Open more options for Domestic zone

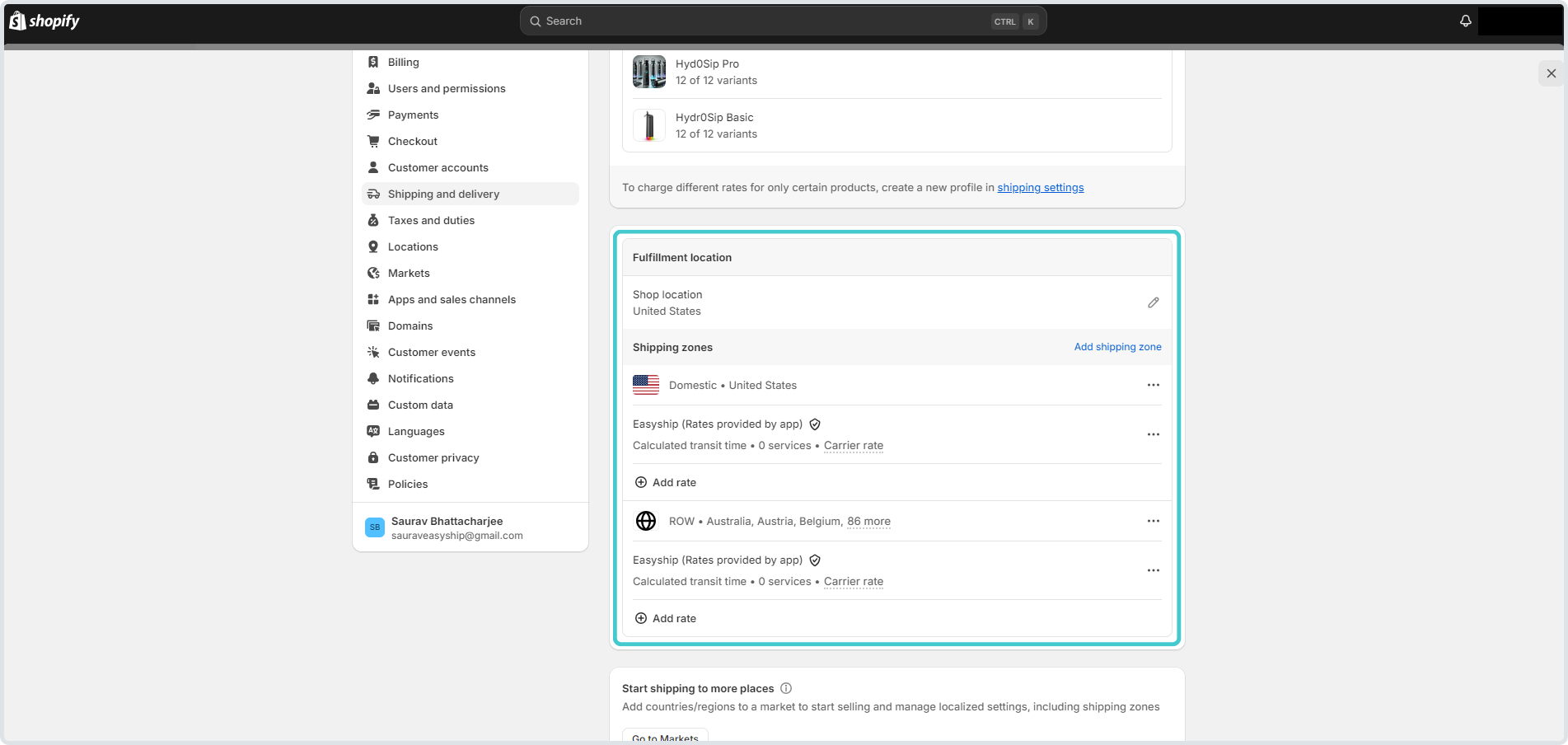1154,385
